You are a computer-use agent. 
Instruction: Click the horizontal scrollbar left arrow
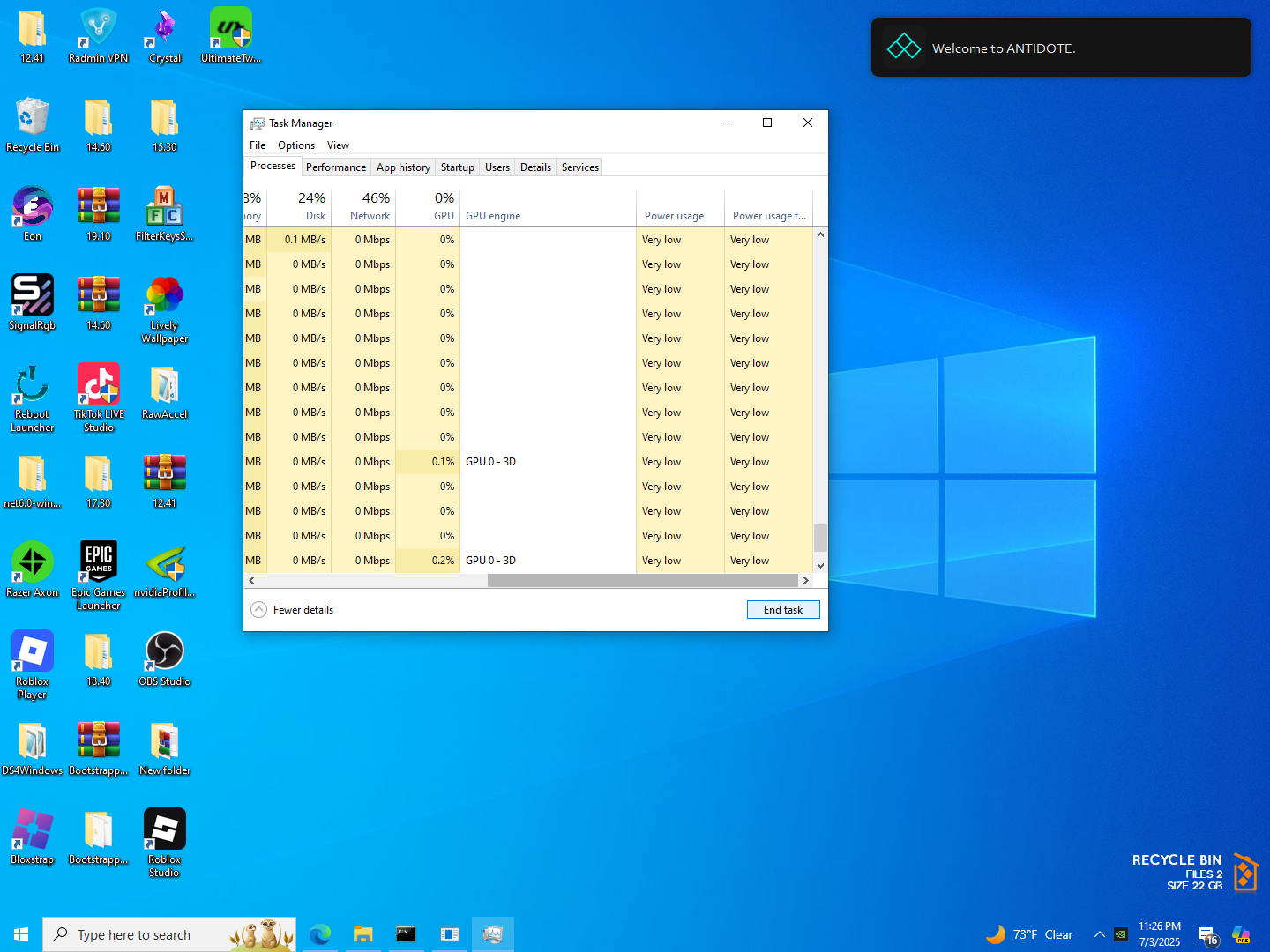(x=252, y=580)
